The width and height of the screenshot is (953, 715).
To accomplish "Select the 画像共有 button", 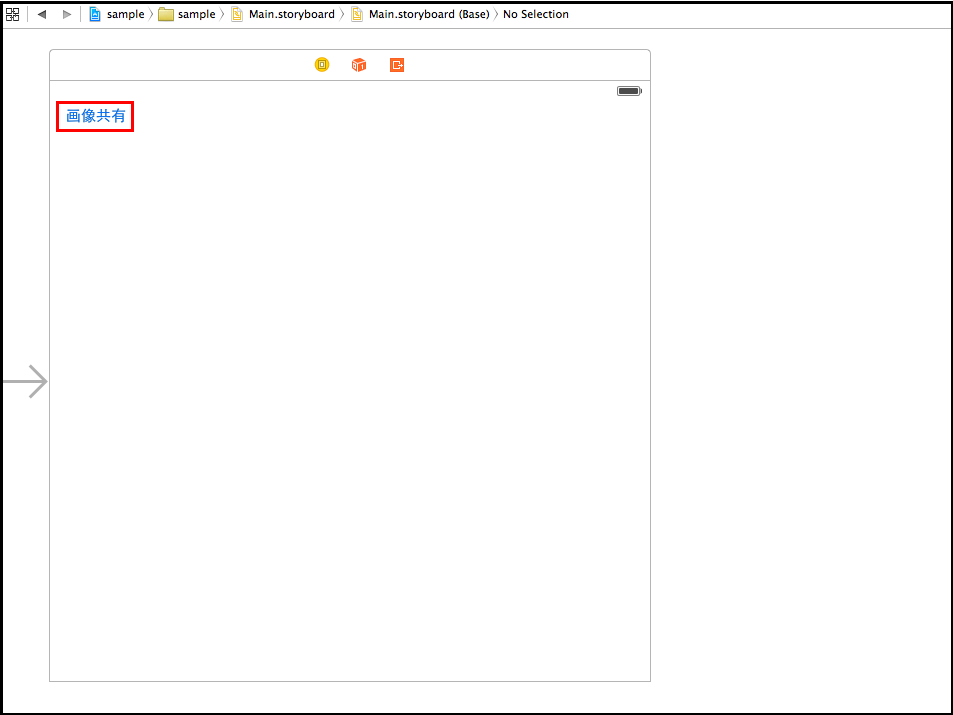I will (95, 116).
